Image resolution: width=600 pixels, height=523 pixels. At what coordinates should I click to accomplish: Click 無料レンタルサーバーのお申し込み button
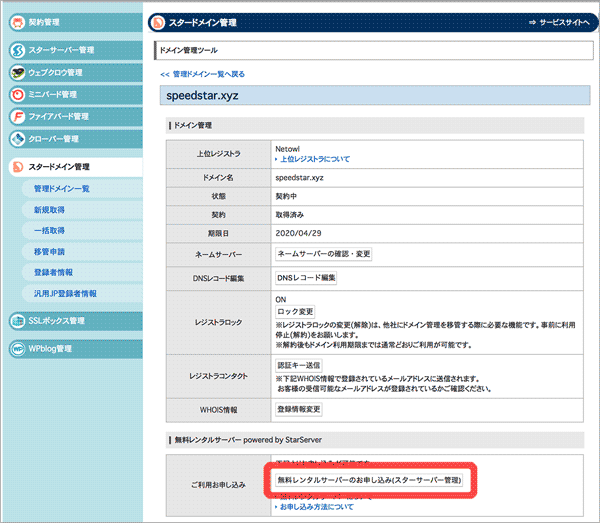[369, 481]
